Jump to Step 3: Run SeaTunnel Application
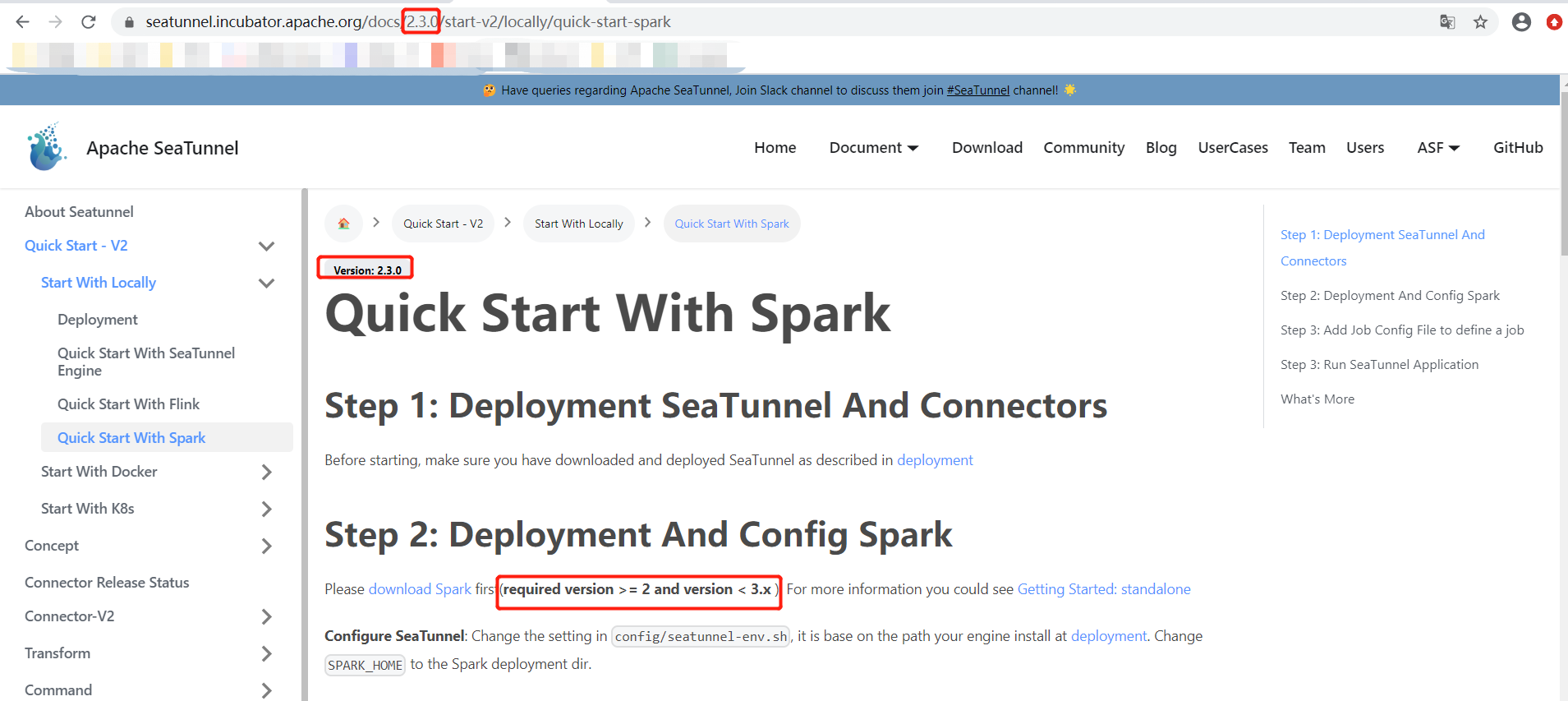Screen dimensions: 1568x701 click(x=1379, y=364)
